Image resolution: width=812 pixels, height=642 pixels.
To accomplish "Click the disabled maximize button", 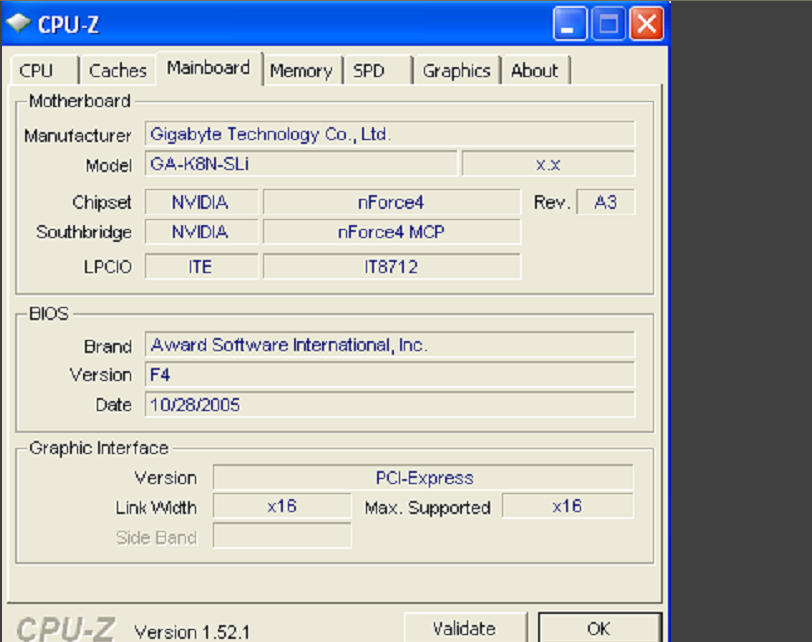I will click(608, 24).
